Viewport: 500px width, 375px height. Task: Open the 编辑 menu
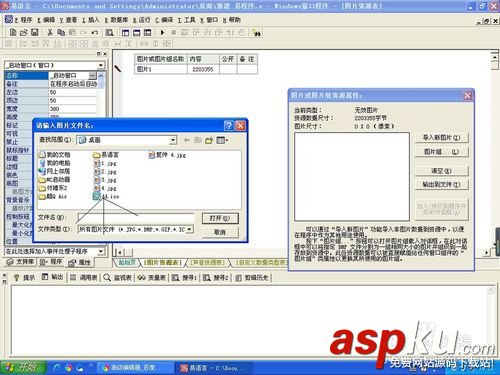click(46, 20)
